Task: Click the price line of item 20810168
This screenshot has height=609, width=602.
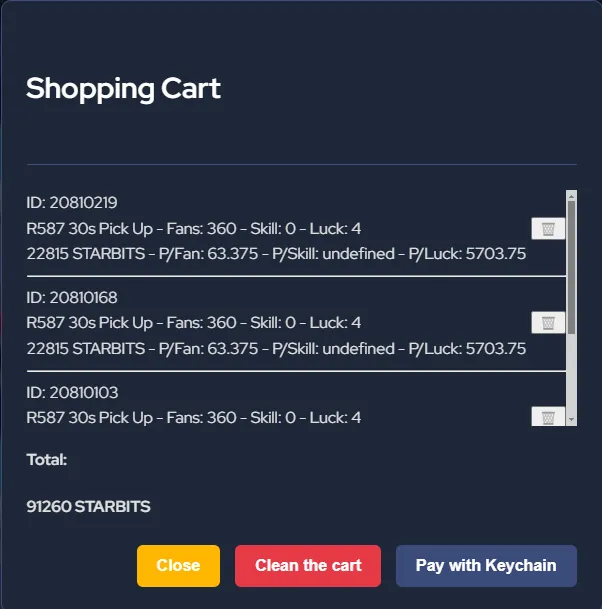Action: coord(276,348)
